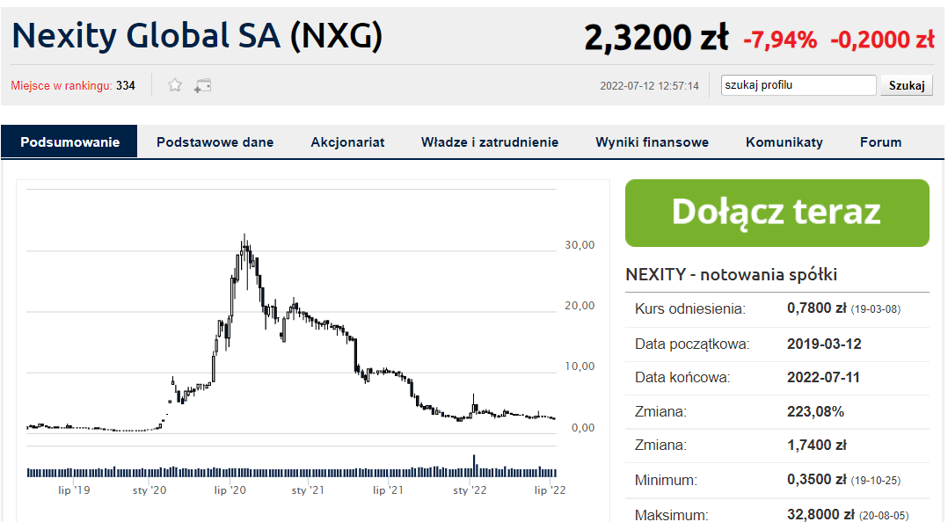Screen dimensions: 948x522
Task: Click the add-to-portfolio wallet icon
Action: 203,86
